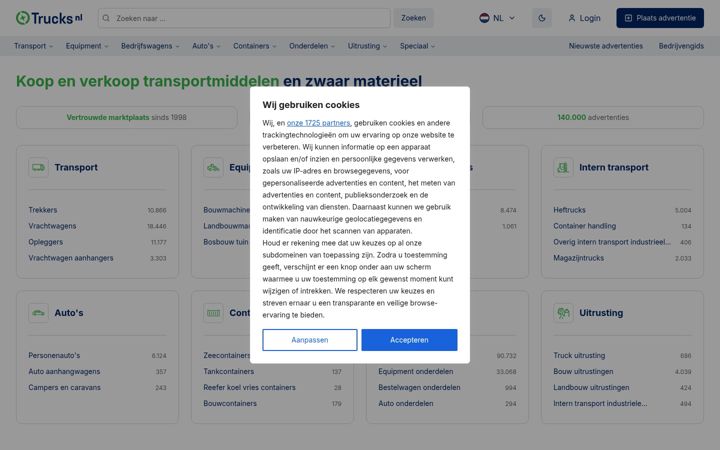
Task: Open the Uitrusting category heading
Action: tap(601, 313)
